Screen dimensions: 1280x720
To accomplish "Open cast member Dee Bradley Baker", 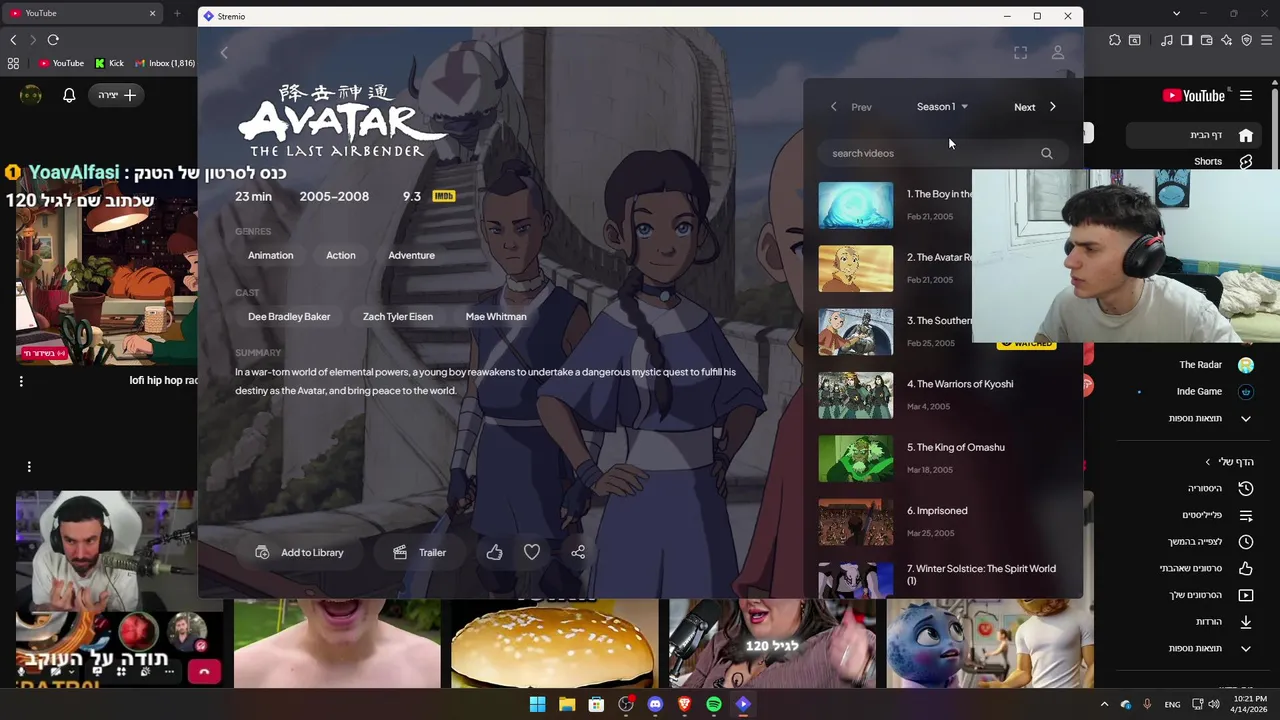I will [289, 316].
